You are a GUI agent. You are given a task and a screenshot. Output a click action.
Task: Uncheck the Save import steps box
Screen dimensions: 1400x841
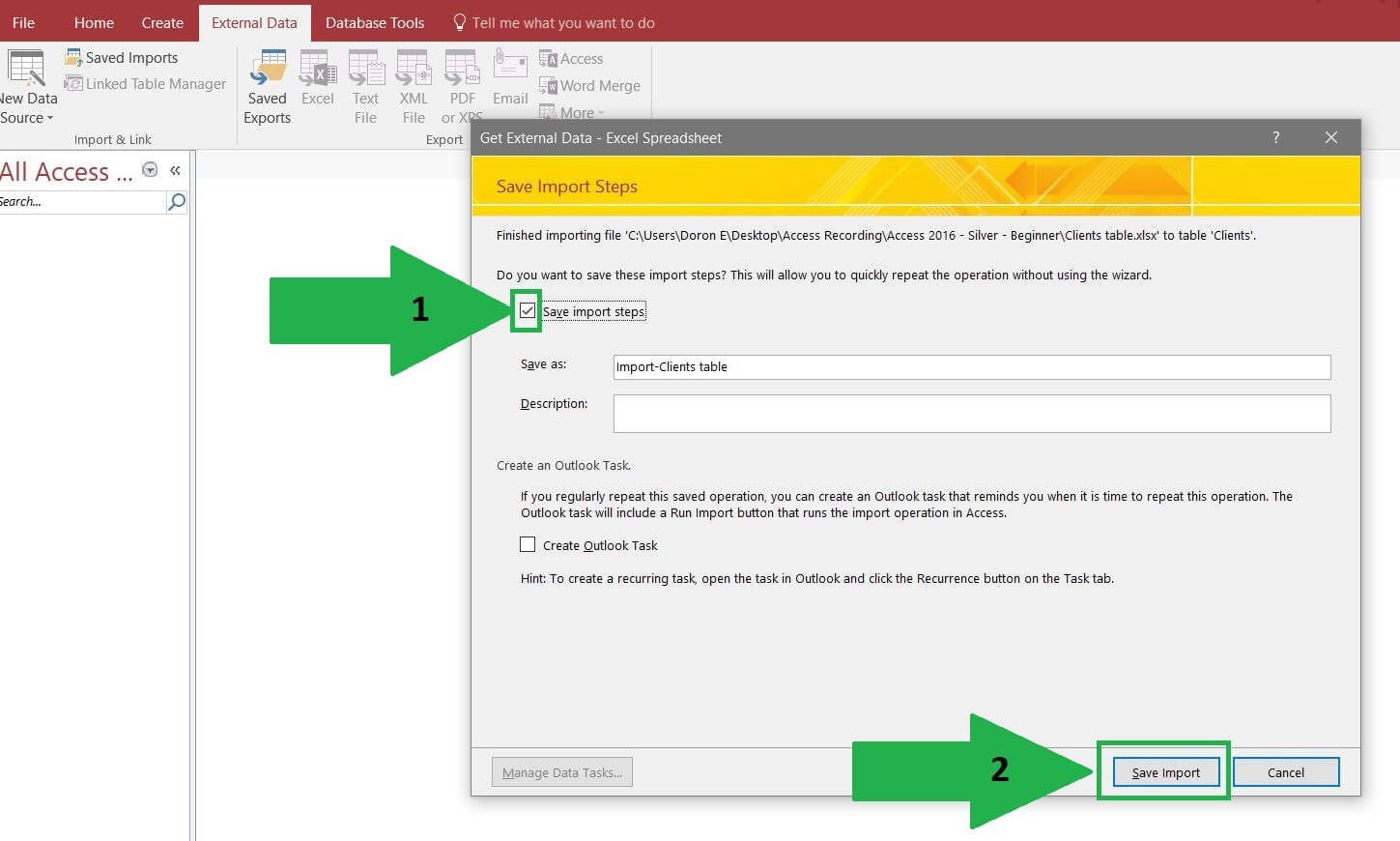coord(527,310)
